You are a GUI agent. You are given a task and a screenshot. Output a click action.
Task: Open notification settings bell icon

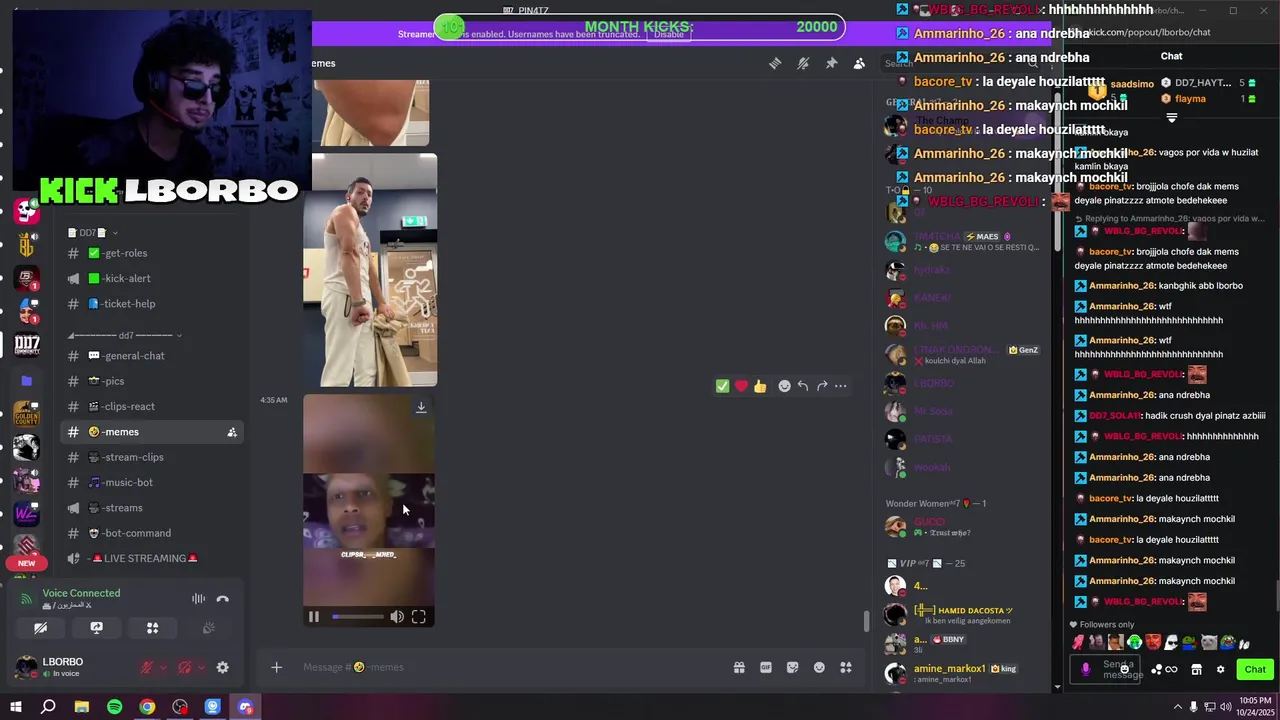803,63
